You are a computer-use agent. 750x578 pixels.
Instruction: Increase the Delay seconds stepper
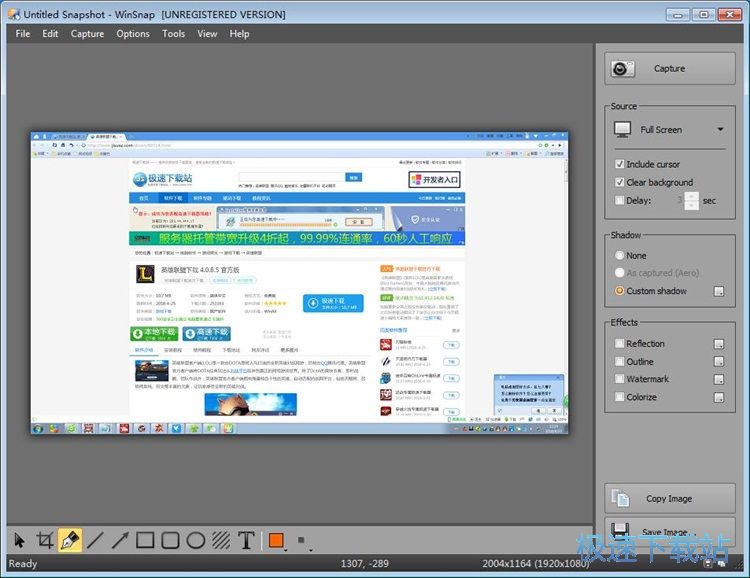[692, 196]
